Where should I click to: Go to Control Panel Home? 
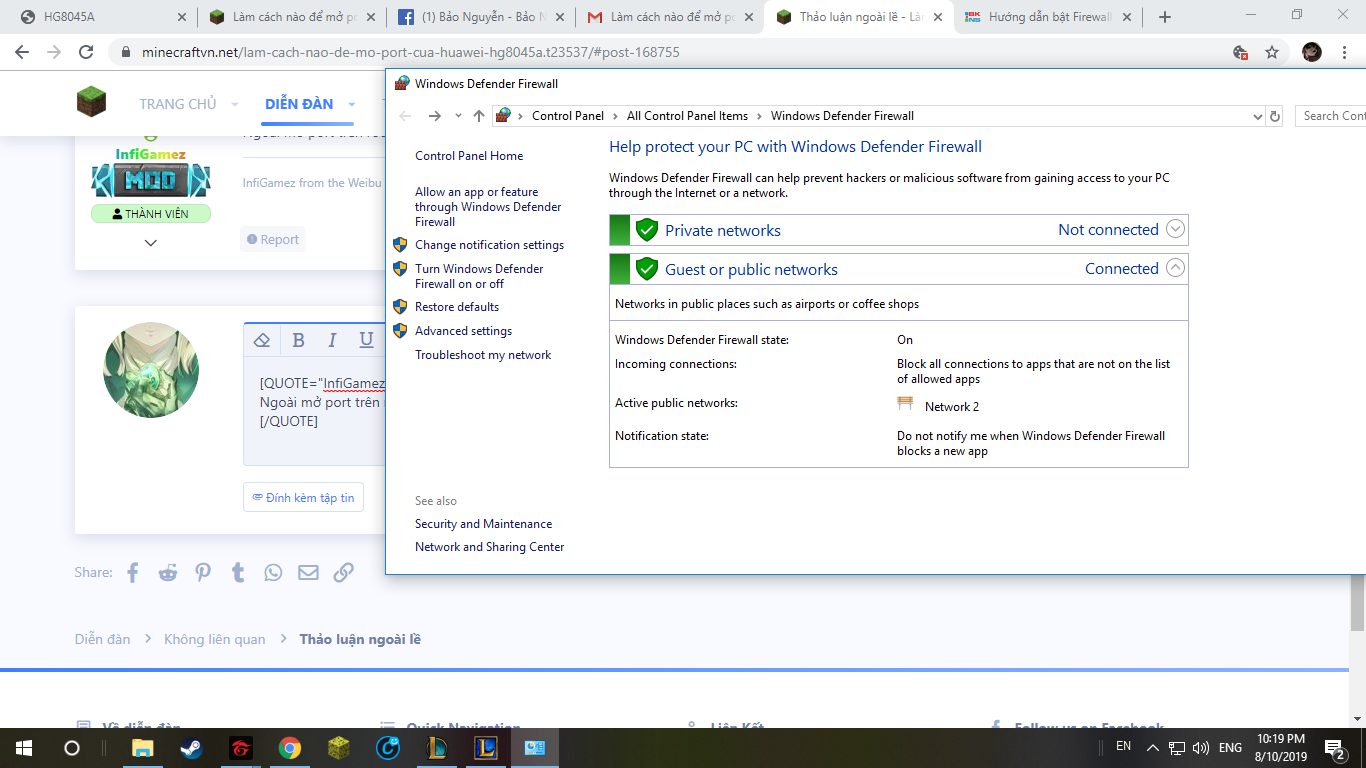[469, 156]
